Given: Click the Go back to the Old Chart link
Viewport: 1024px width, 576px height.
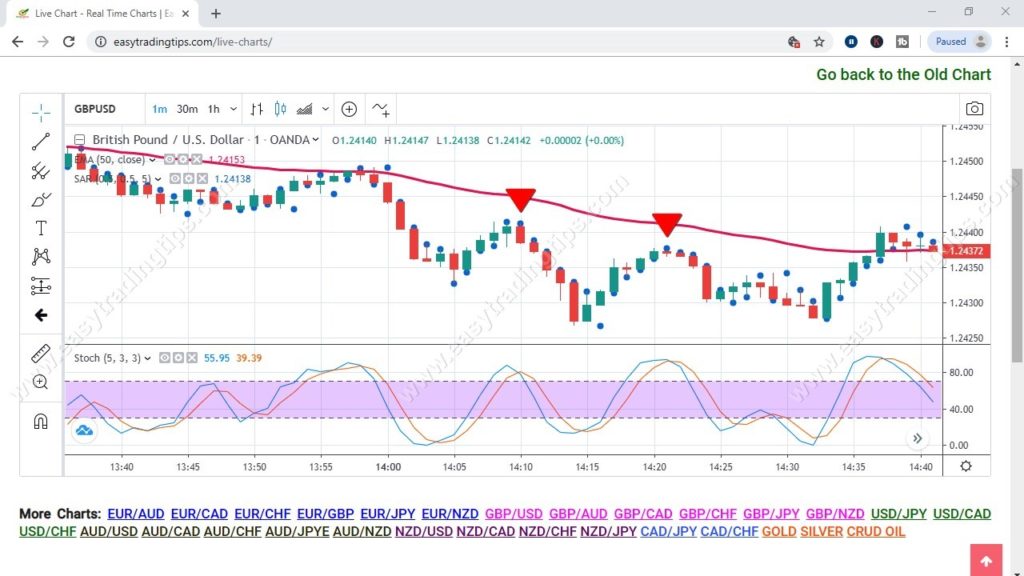Looking at the screenshot, I should (902, 74).
